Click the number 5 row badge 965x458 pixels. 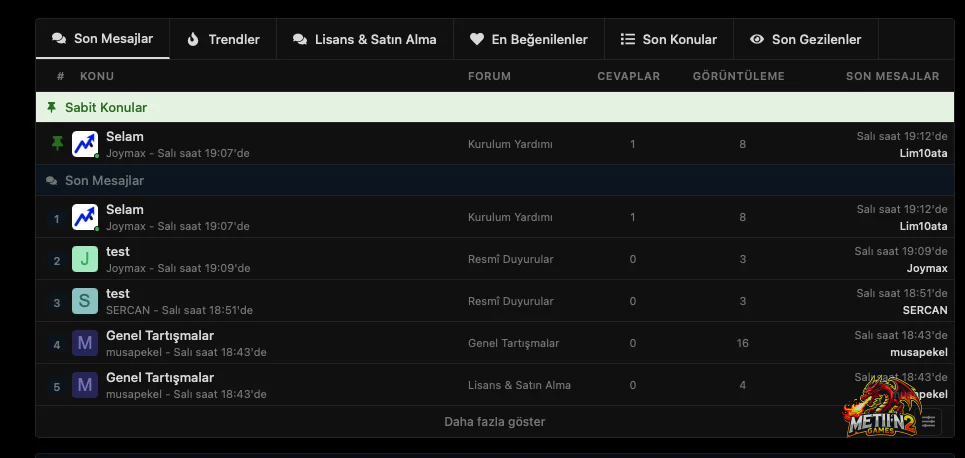click(x=57, y=386)
